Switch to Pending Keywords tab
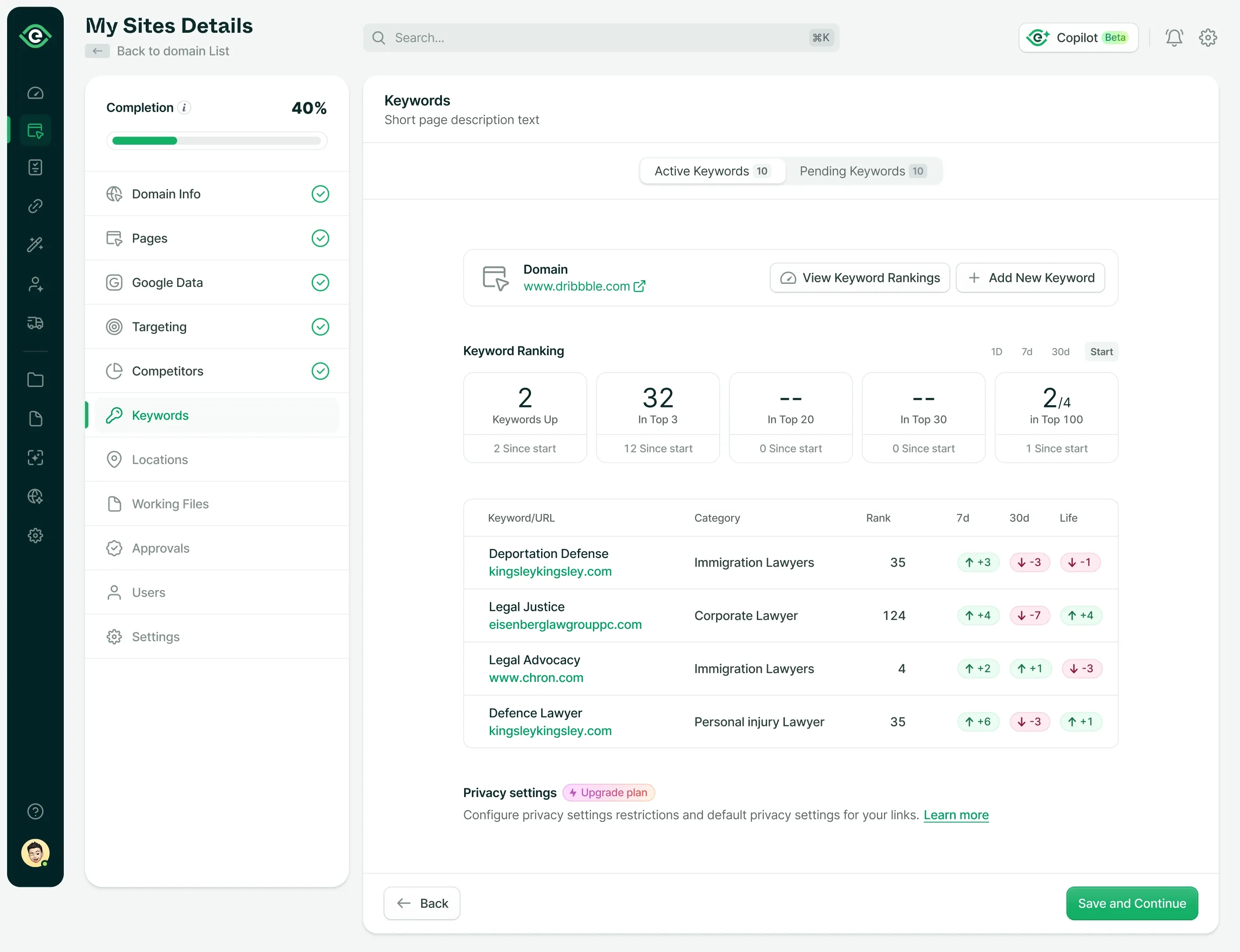Viewport: 1240px width, 952px height. (x=863, y=171)
